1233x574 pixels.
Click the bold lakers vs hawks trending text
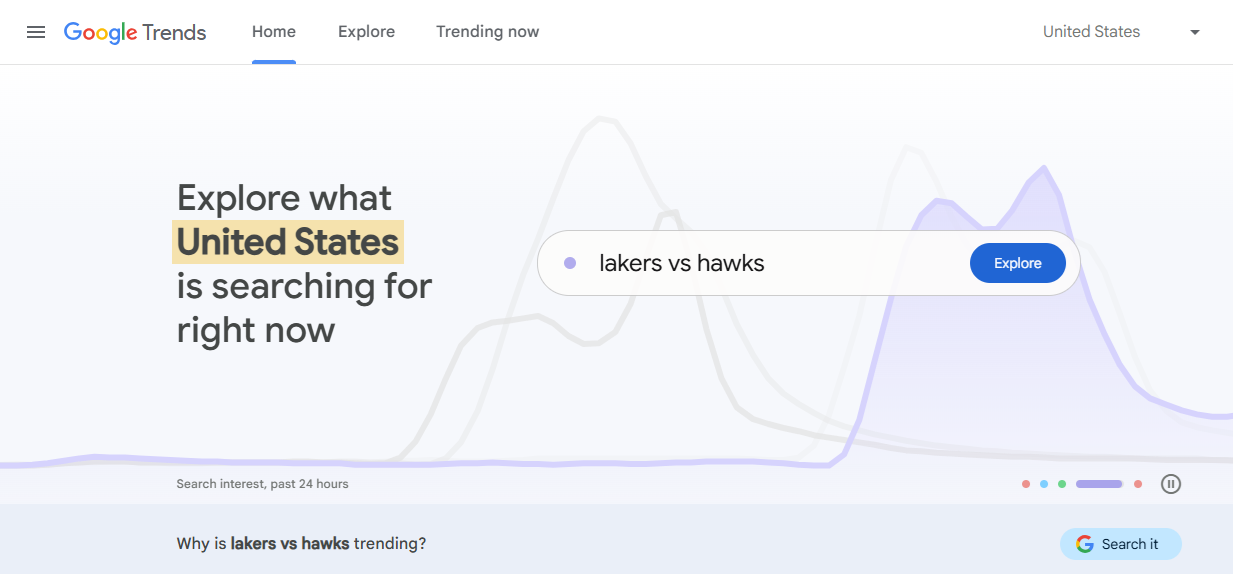[x=290, y=544]
